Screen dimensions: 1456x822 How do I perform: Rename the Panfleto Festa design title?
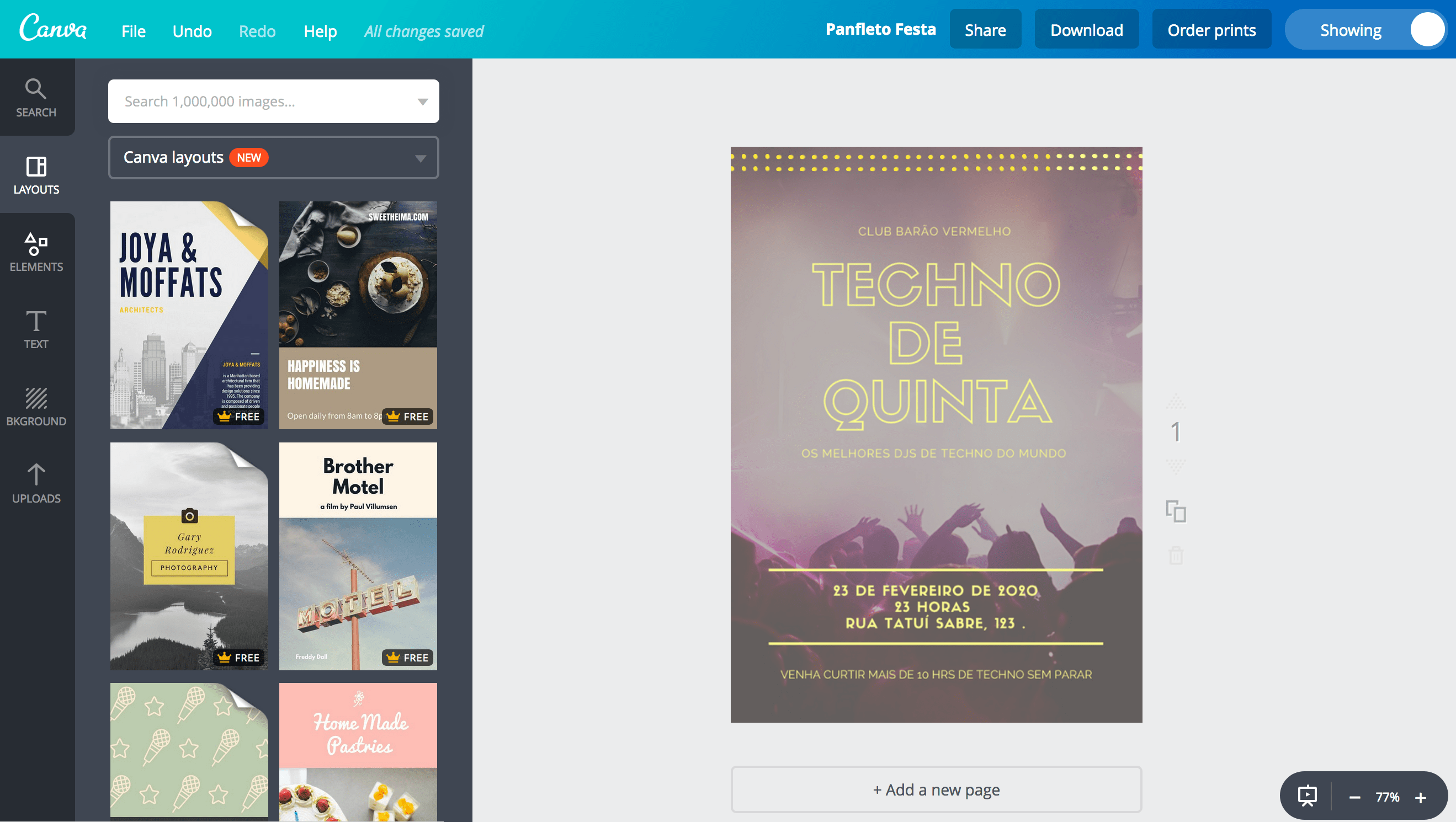pos(880,29)
